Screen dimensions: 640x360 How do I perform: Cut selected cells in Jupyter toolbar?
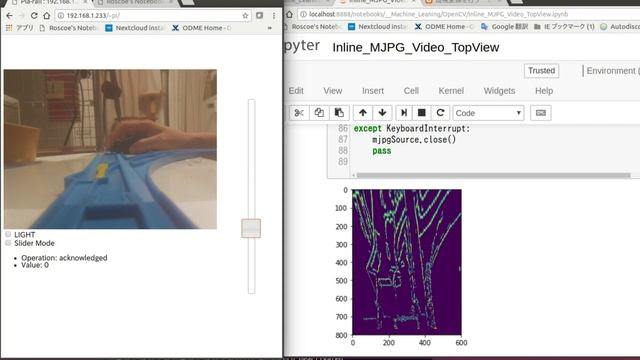(299, 113)
